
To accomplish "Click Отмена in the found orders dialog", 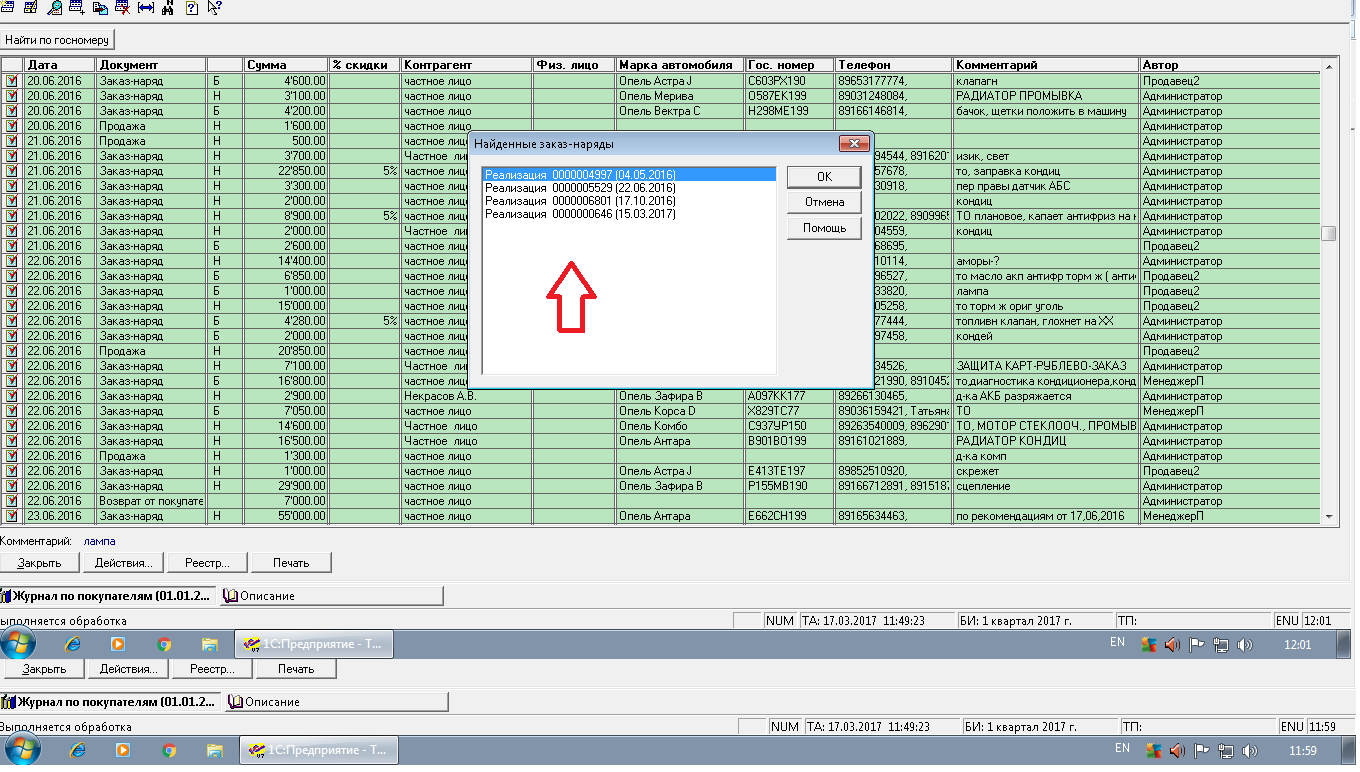I will [x=823, y=202].
